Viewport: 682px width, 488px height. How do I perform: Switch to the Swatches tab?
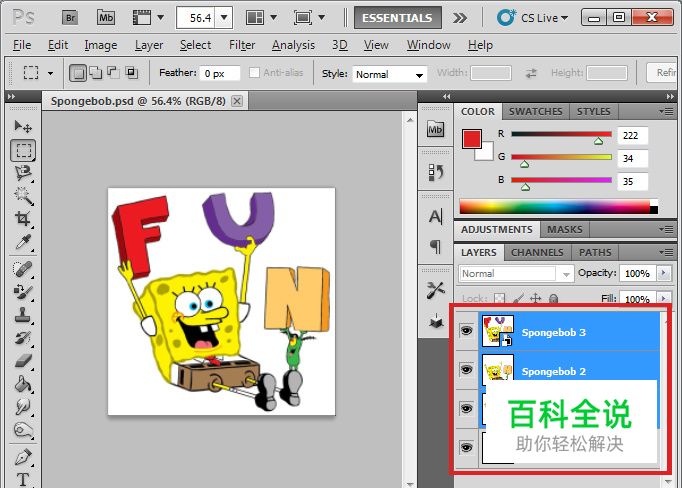[x=536, y=111]
